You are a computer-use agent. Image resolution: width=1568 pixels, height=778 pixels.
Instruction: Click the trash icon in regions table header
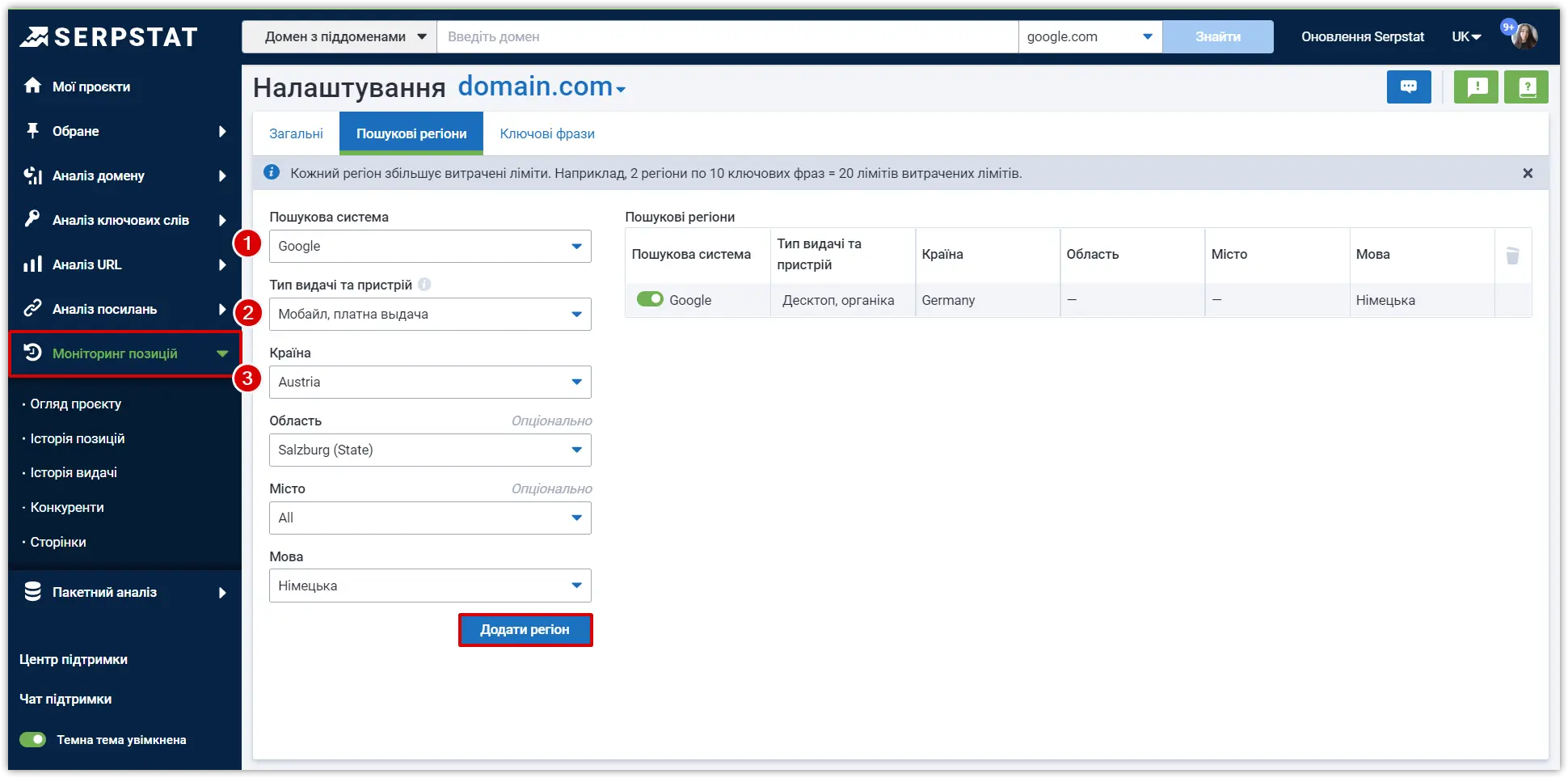click(1513, 256)
